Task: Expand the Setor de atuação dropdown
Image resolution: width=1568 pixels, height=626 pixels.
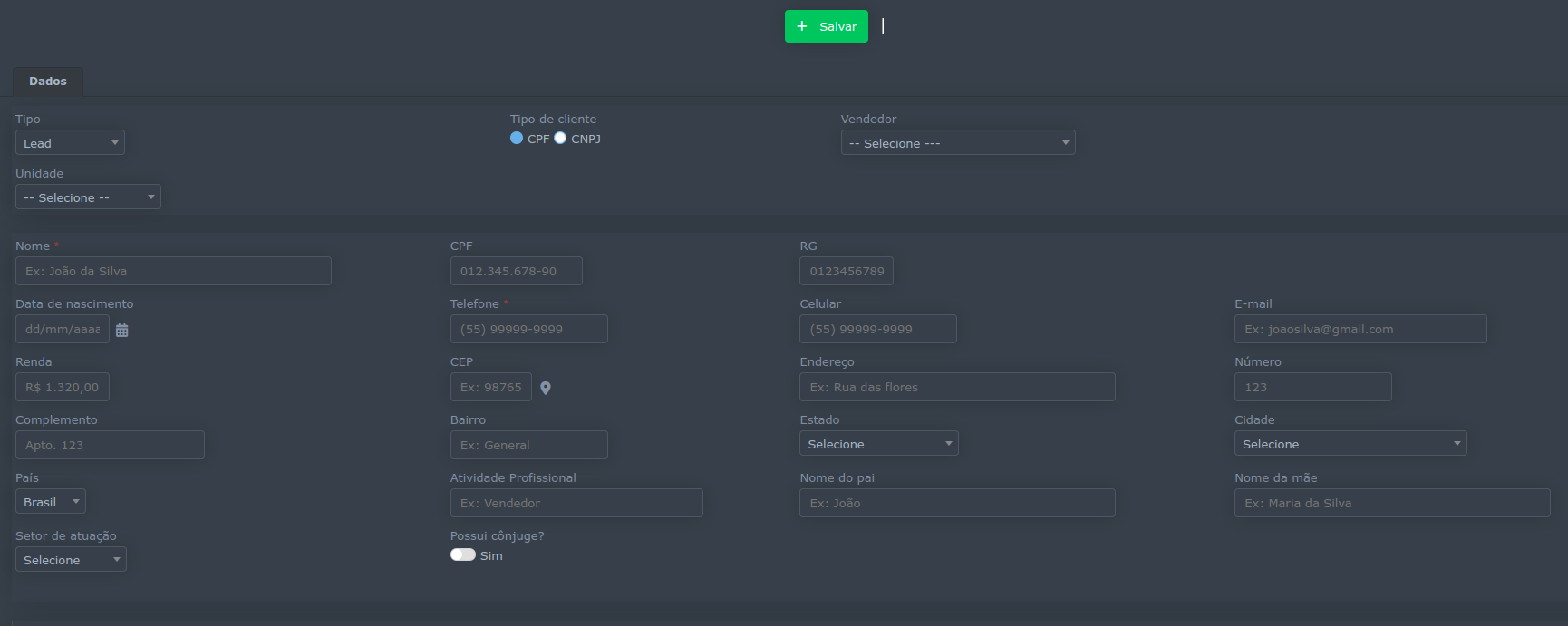Action: (71, 560)
